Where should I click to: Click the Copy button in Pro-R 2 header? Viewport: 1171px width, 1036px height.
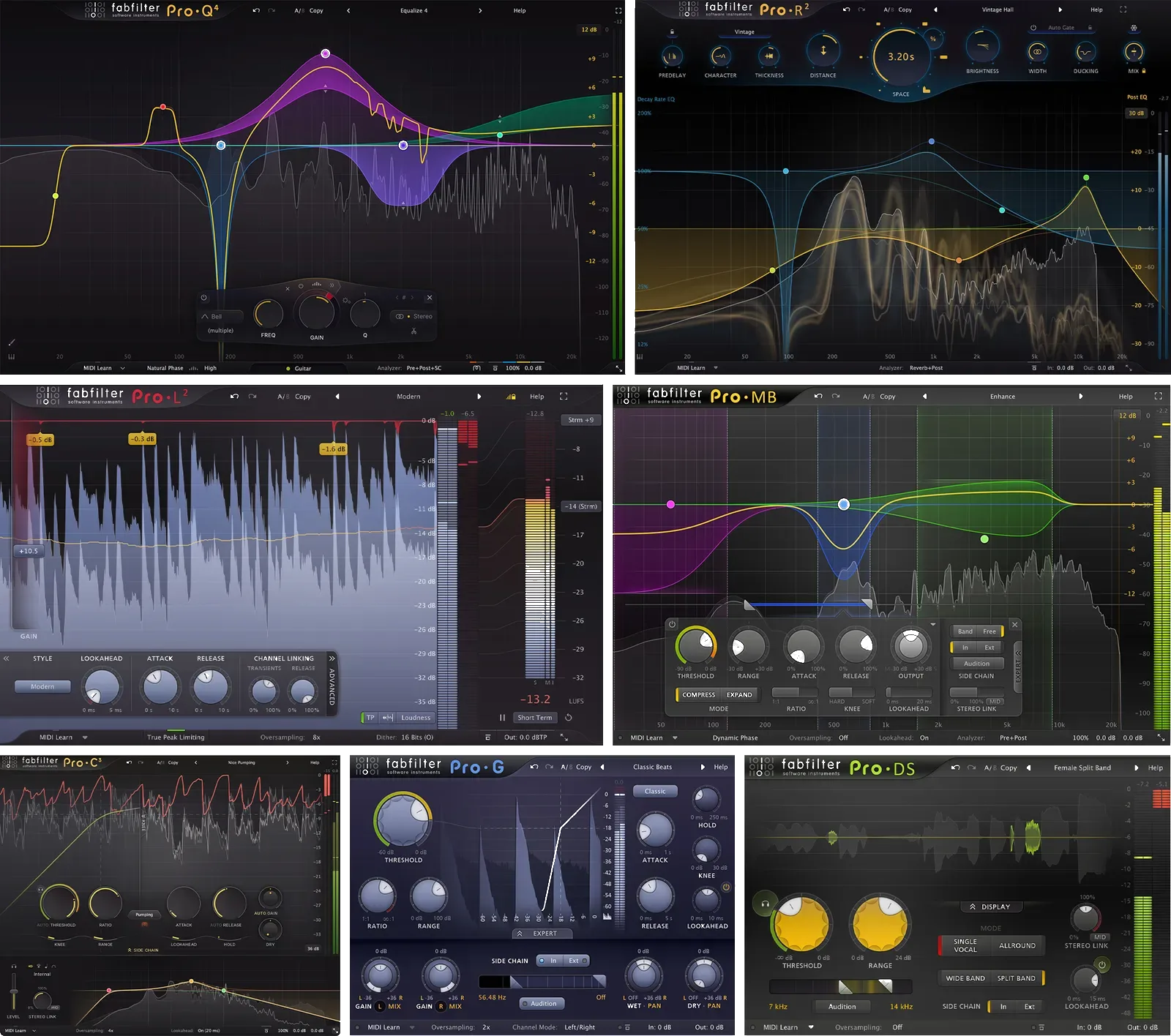coord(905,10)
